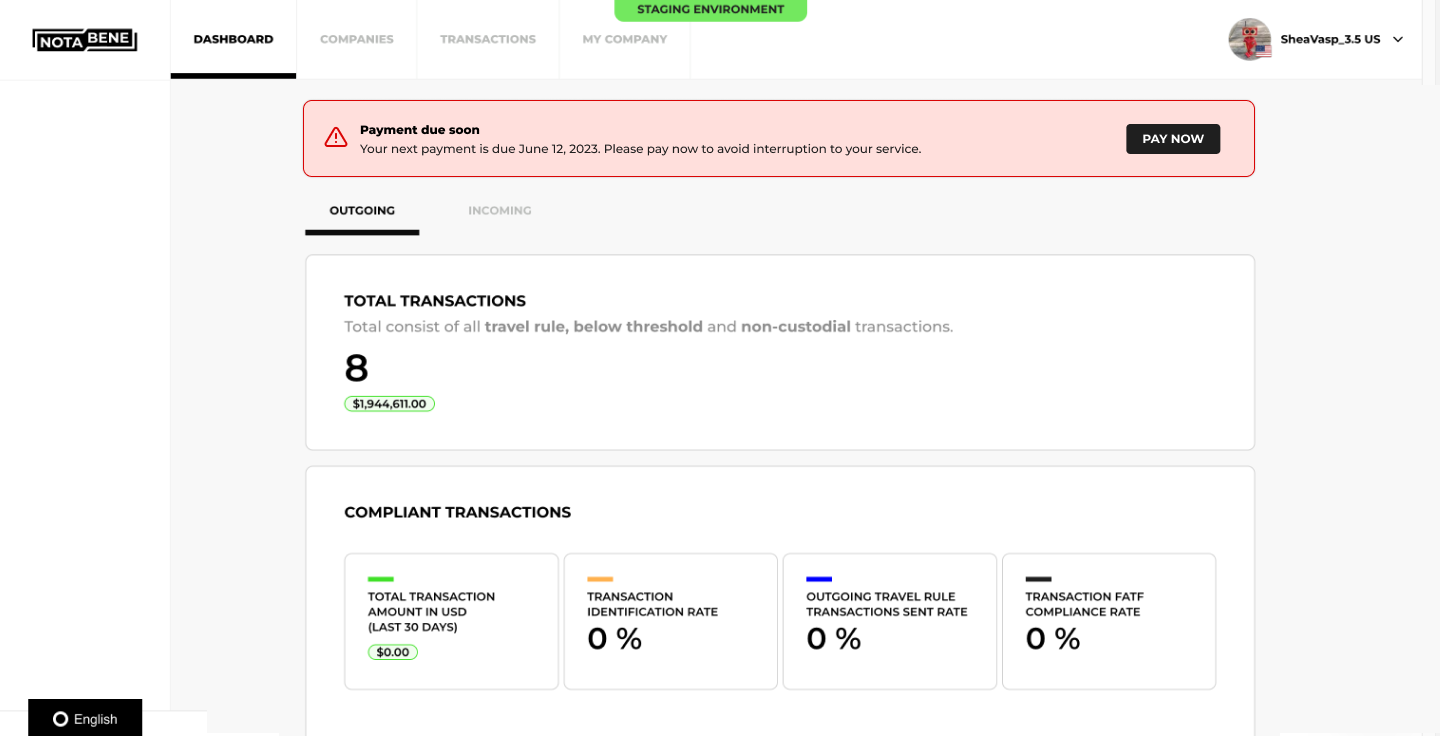1440x736 pixels.
Task: Click the Payment due soon heading
Action: coord(420,130)
